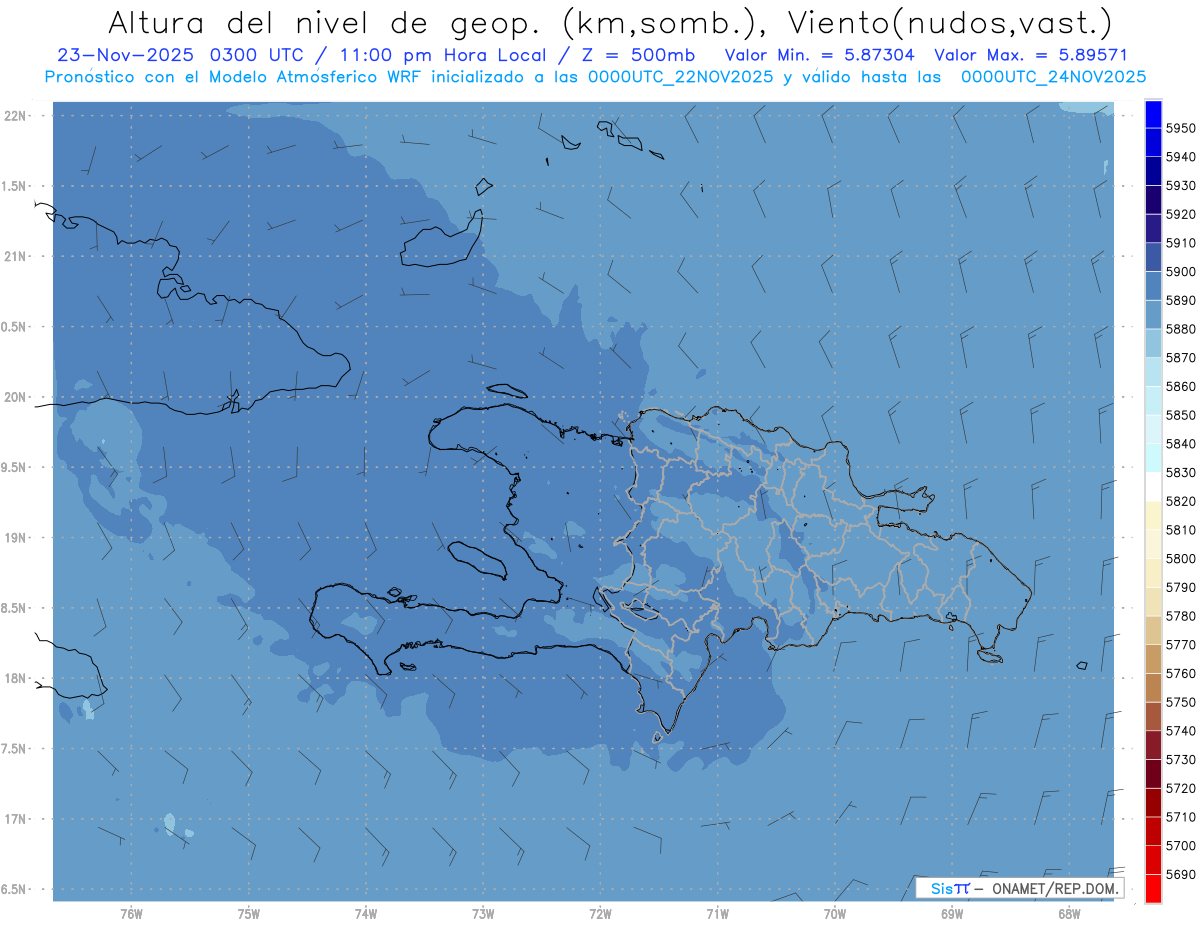This screenshot has height=927, width=1200.
Task: Click the color bar value '5850'
Action: point(1181,415)
